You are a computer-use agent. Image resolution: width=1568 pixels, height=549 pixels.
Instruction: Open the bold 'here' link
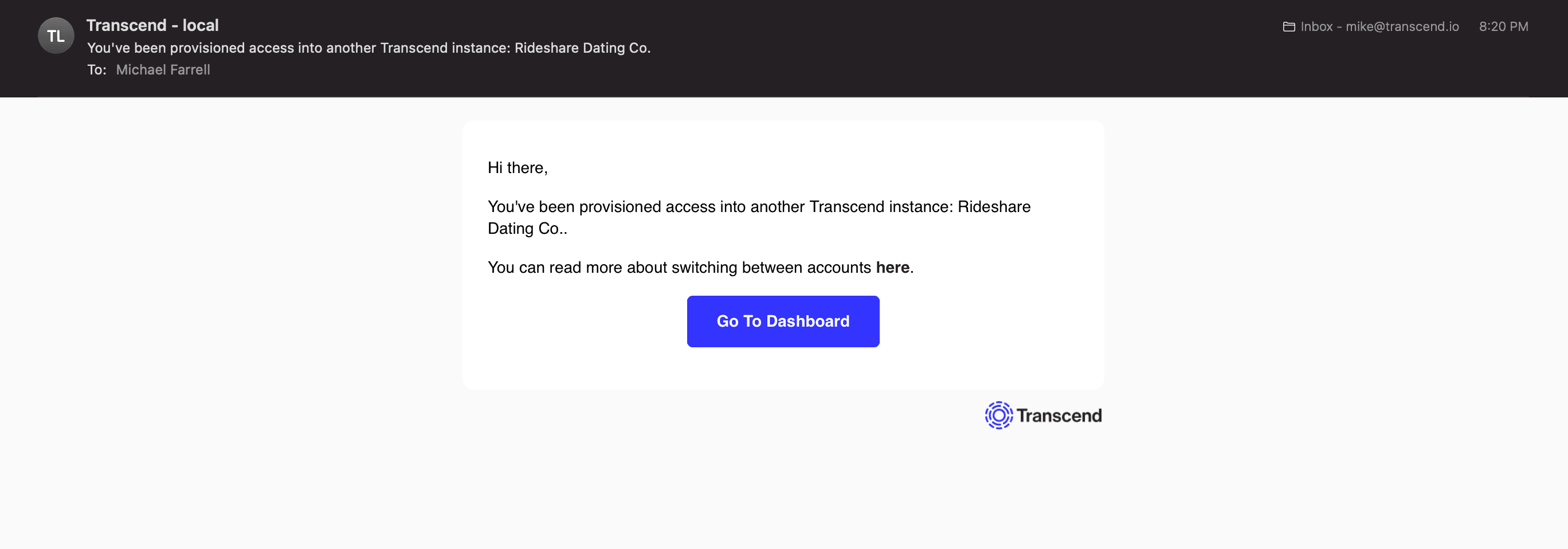tap(892, 267)
